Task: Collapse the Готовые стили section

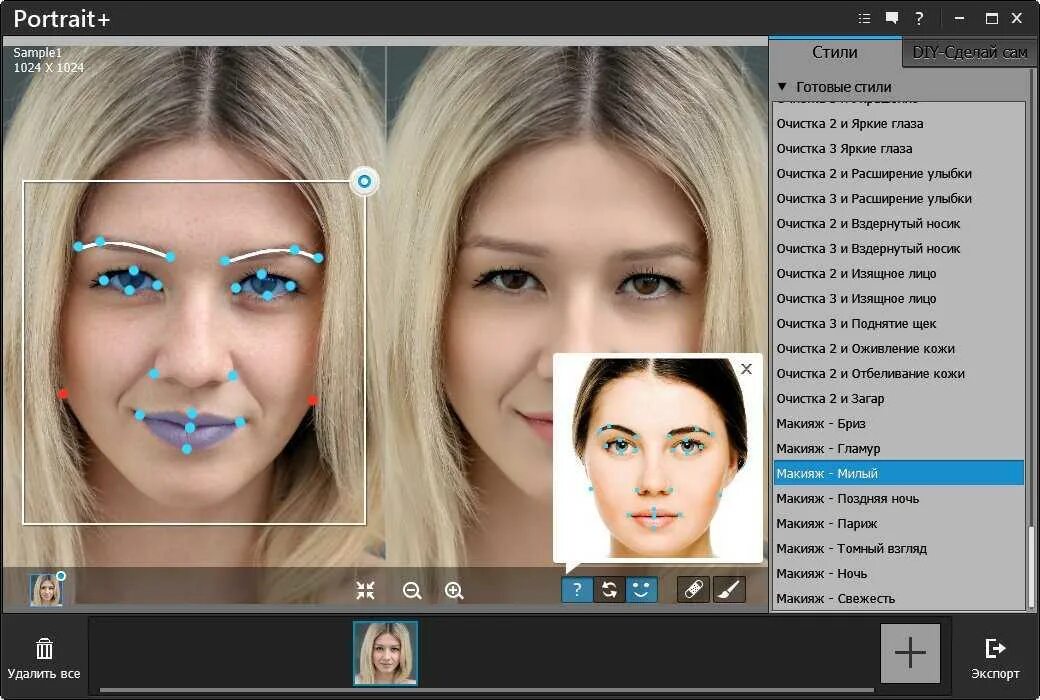Action: coord(782,86)
